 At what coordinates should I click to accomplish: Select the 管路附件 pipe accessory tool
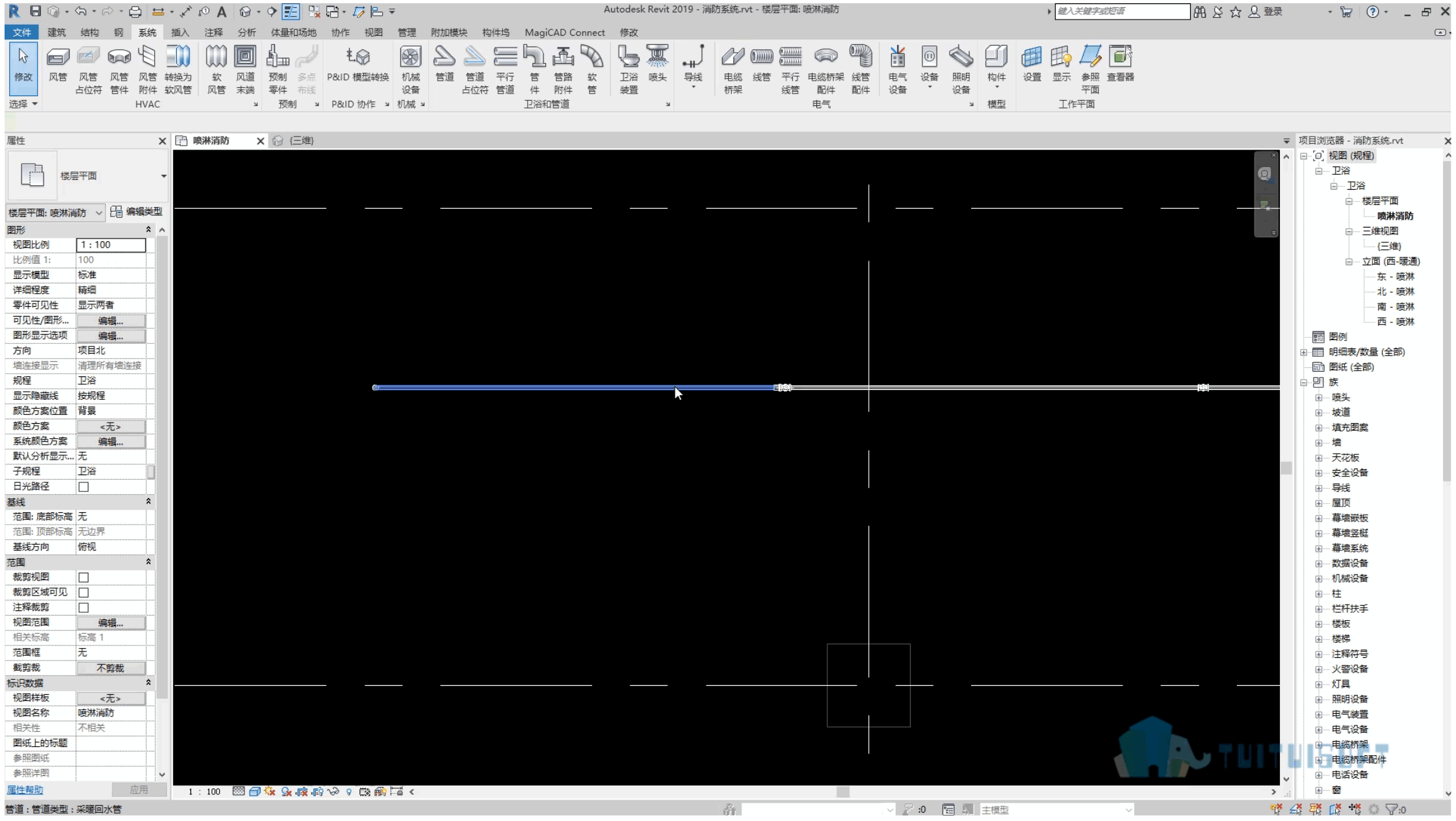(x=563, y=70)
